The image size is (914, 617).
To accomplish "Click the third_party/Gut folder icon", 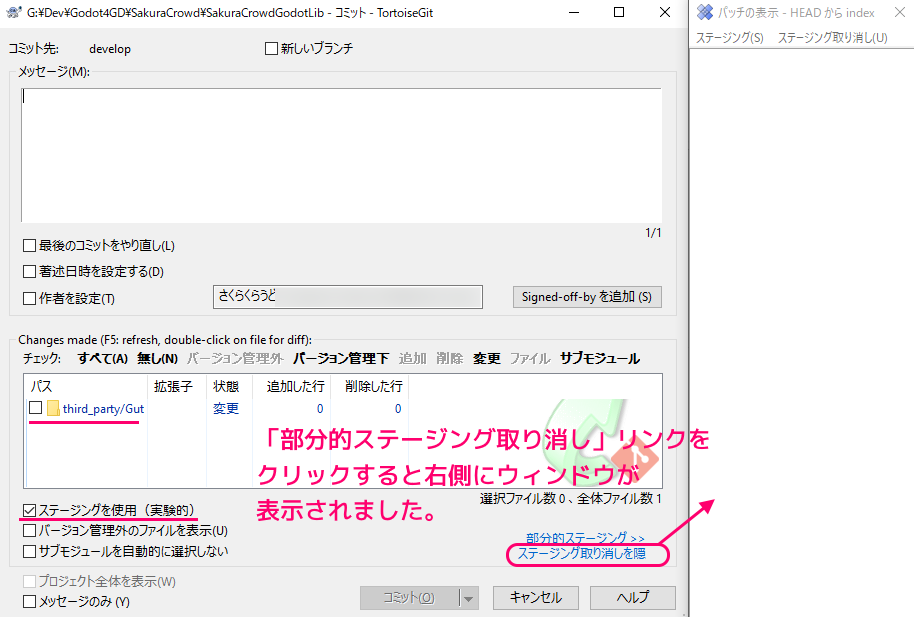I will [x=53, y=408].
